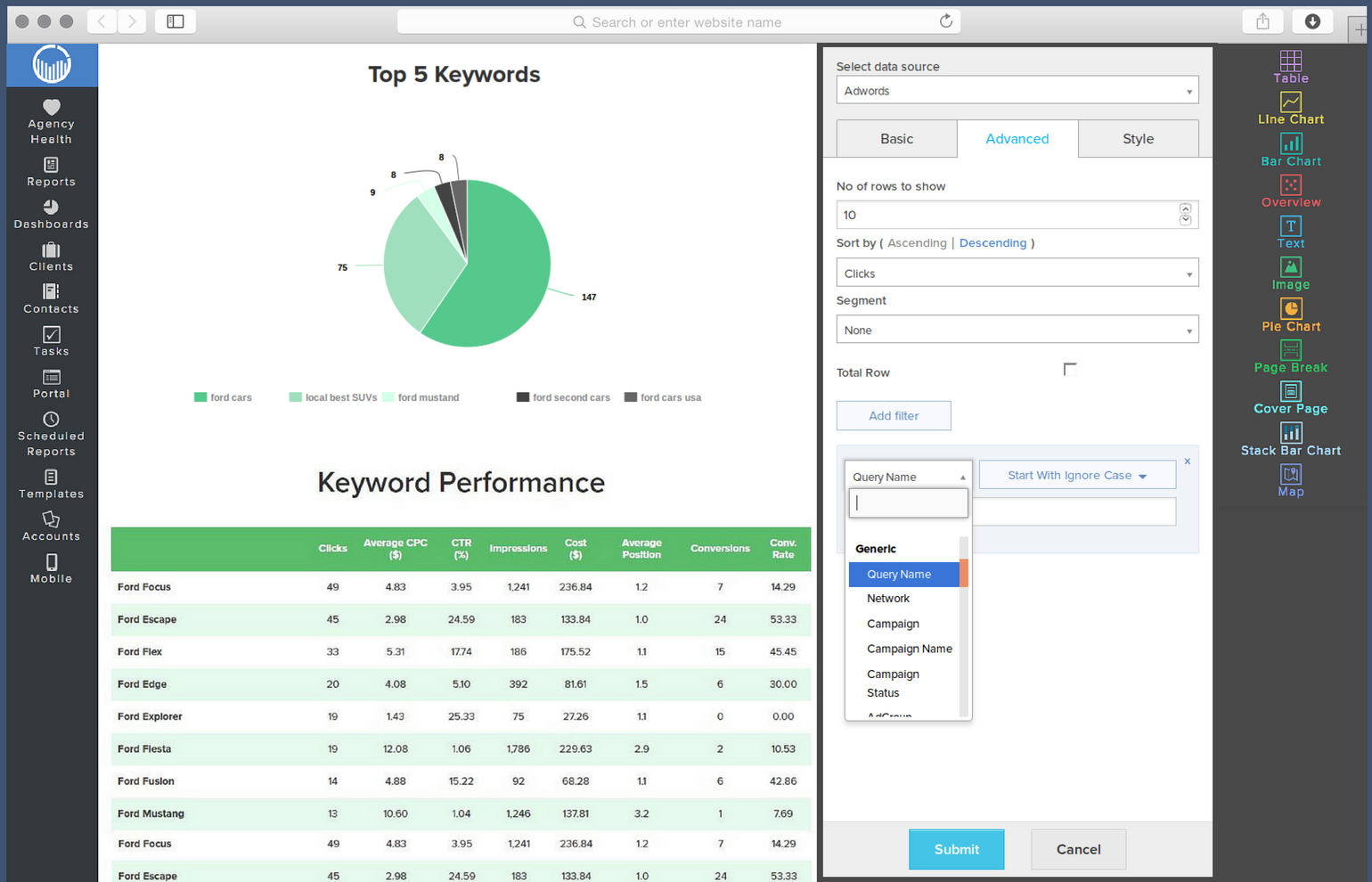
Task: Select Campaign Name from the filter list
Action: pyautogui.click(x=909, y=649)
